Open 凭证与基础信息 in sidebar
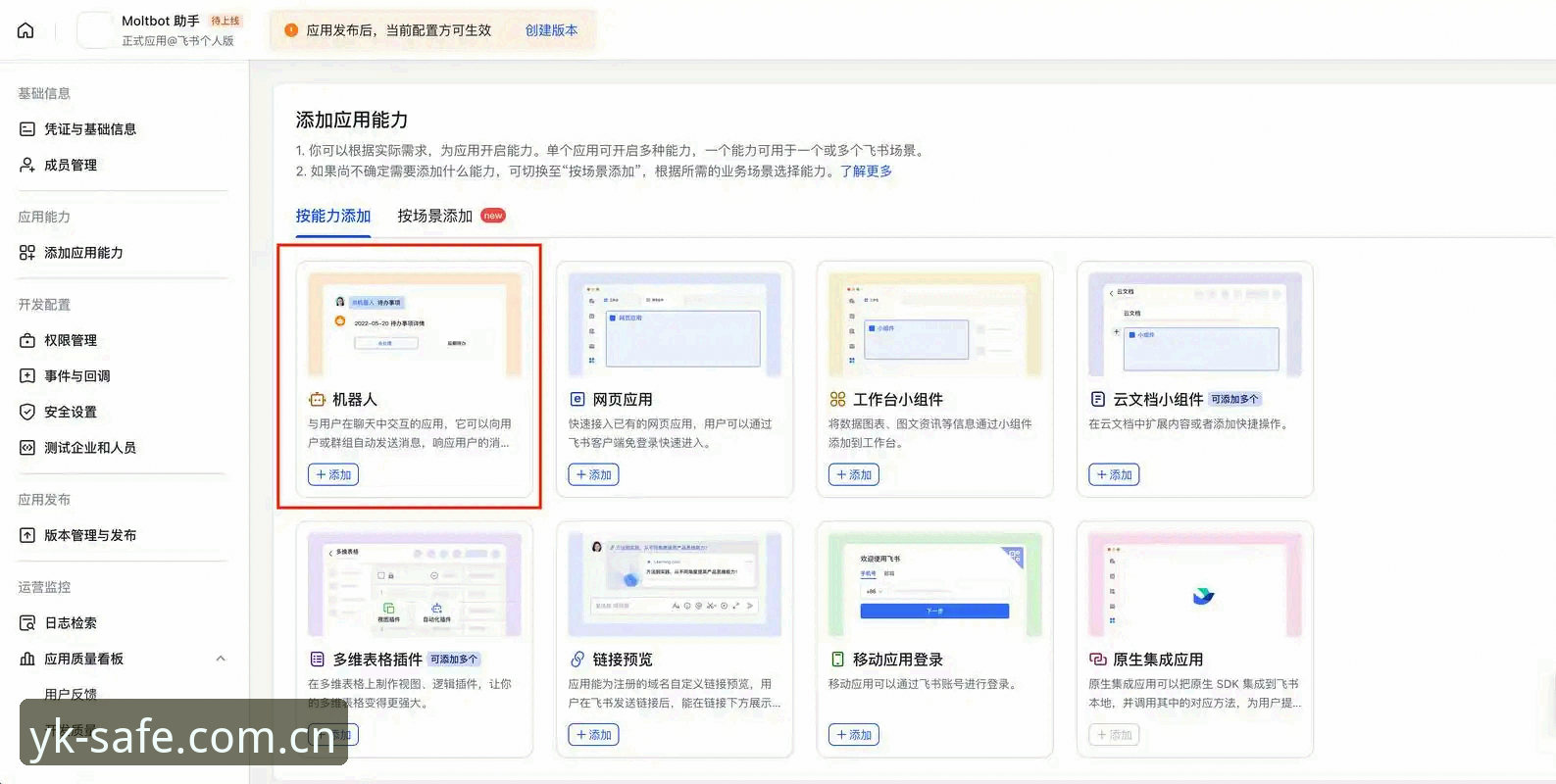Viewport: 1556px width, 784px height. 90,129
